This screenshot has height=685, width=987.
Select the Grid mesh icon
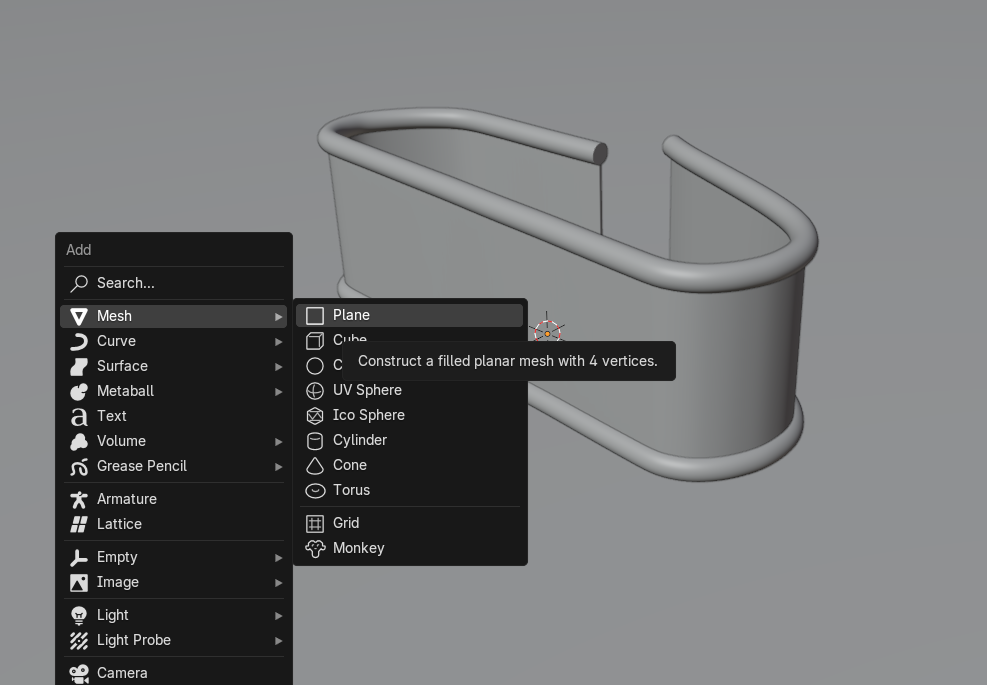click(x=315, y=524)
